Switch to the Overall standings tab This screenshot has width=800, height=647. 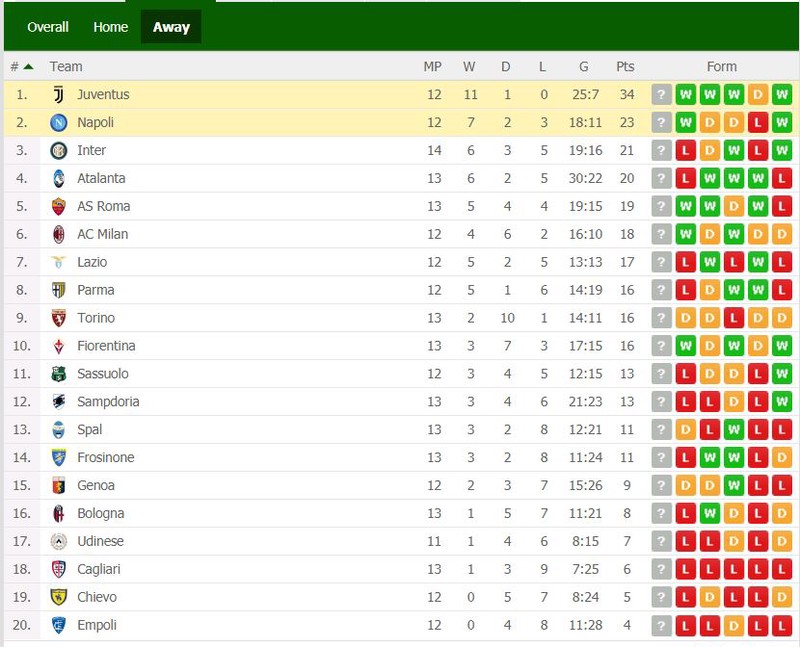48,27
